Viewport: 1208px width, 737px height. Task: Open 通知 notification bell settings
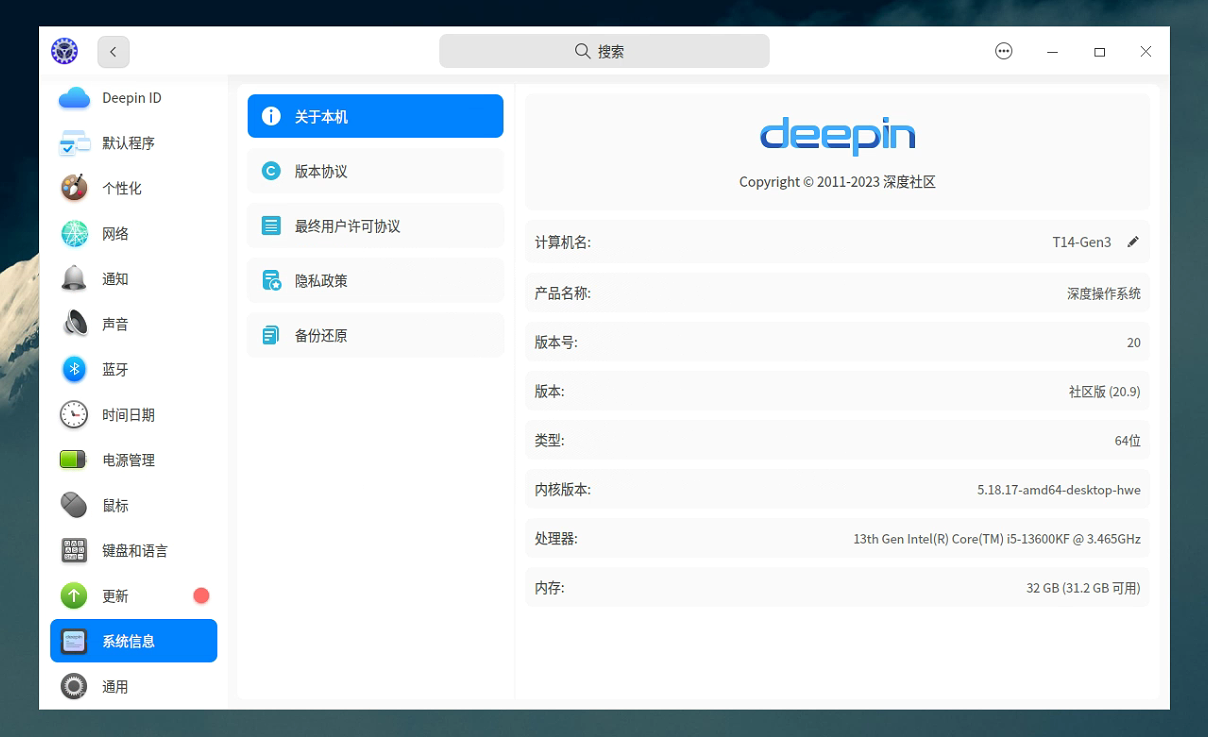point(133,279)
